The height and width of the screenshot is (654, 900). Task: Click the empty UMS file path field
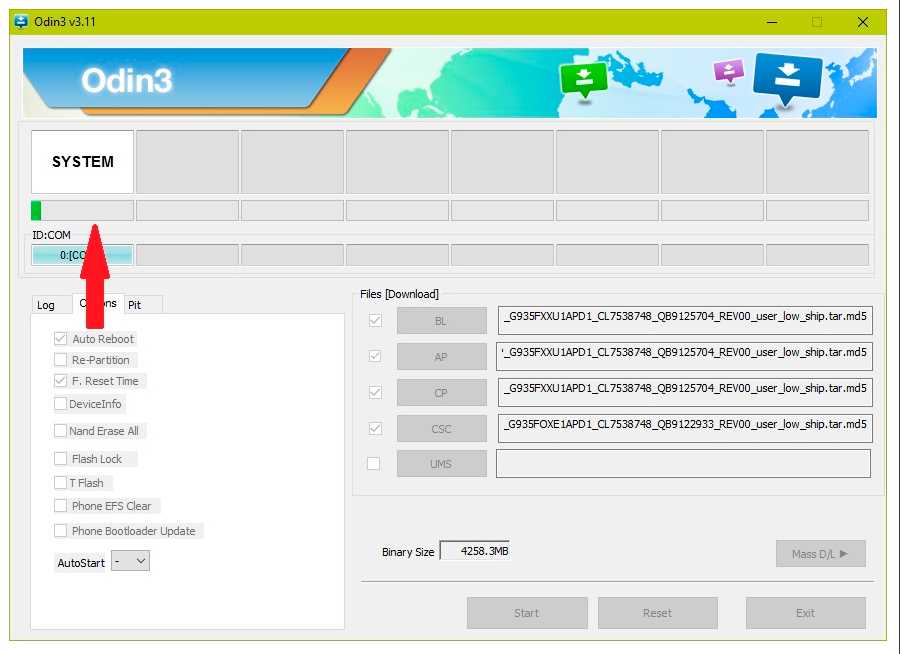(684, 463)
